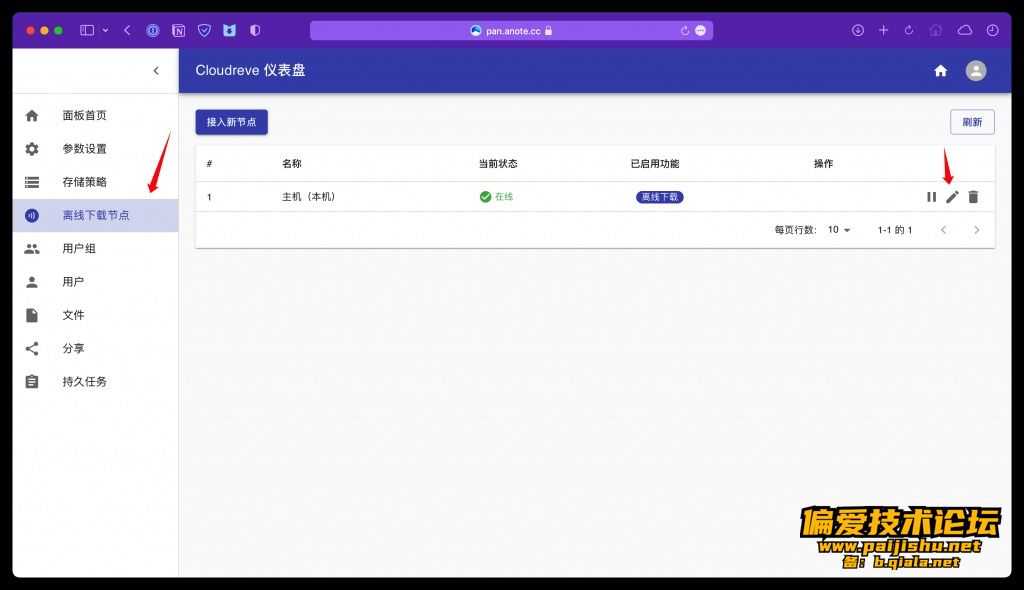Select 离线下载节点 in the sidebar

coord(95,216)
